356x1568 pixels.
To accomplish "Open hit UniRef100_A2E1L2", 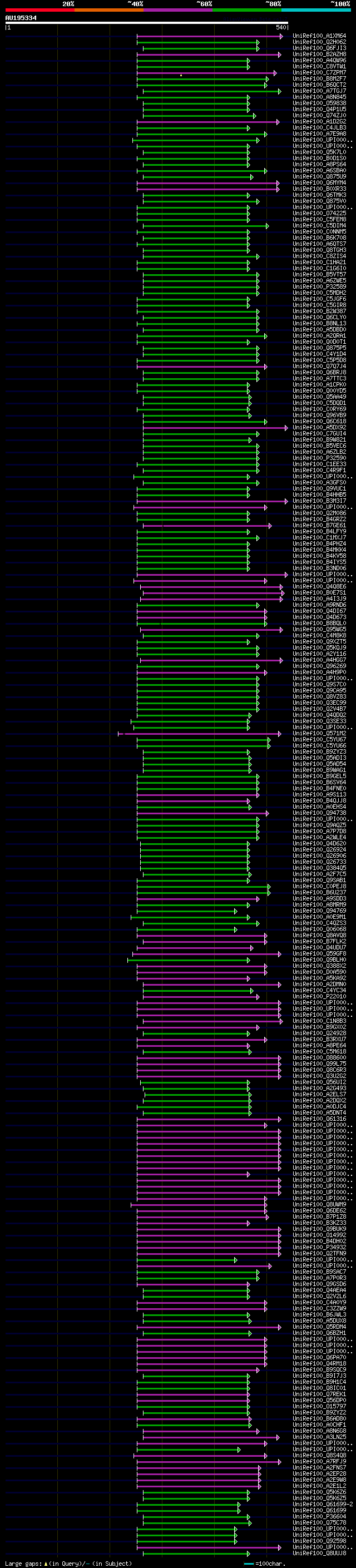I will (319, 1486).
